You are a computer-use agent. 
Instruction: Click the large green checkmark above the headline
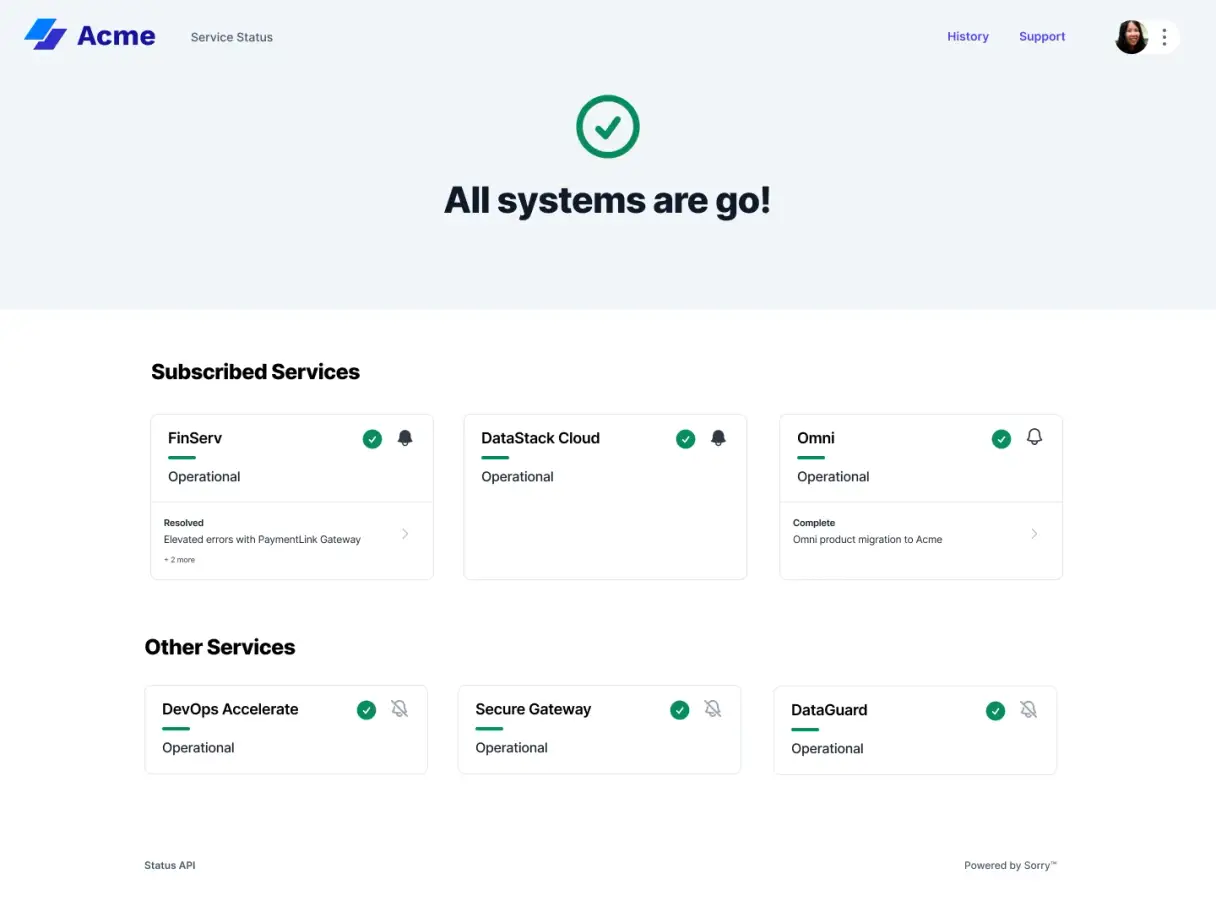pos(607,126)
